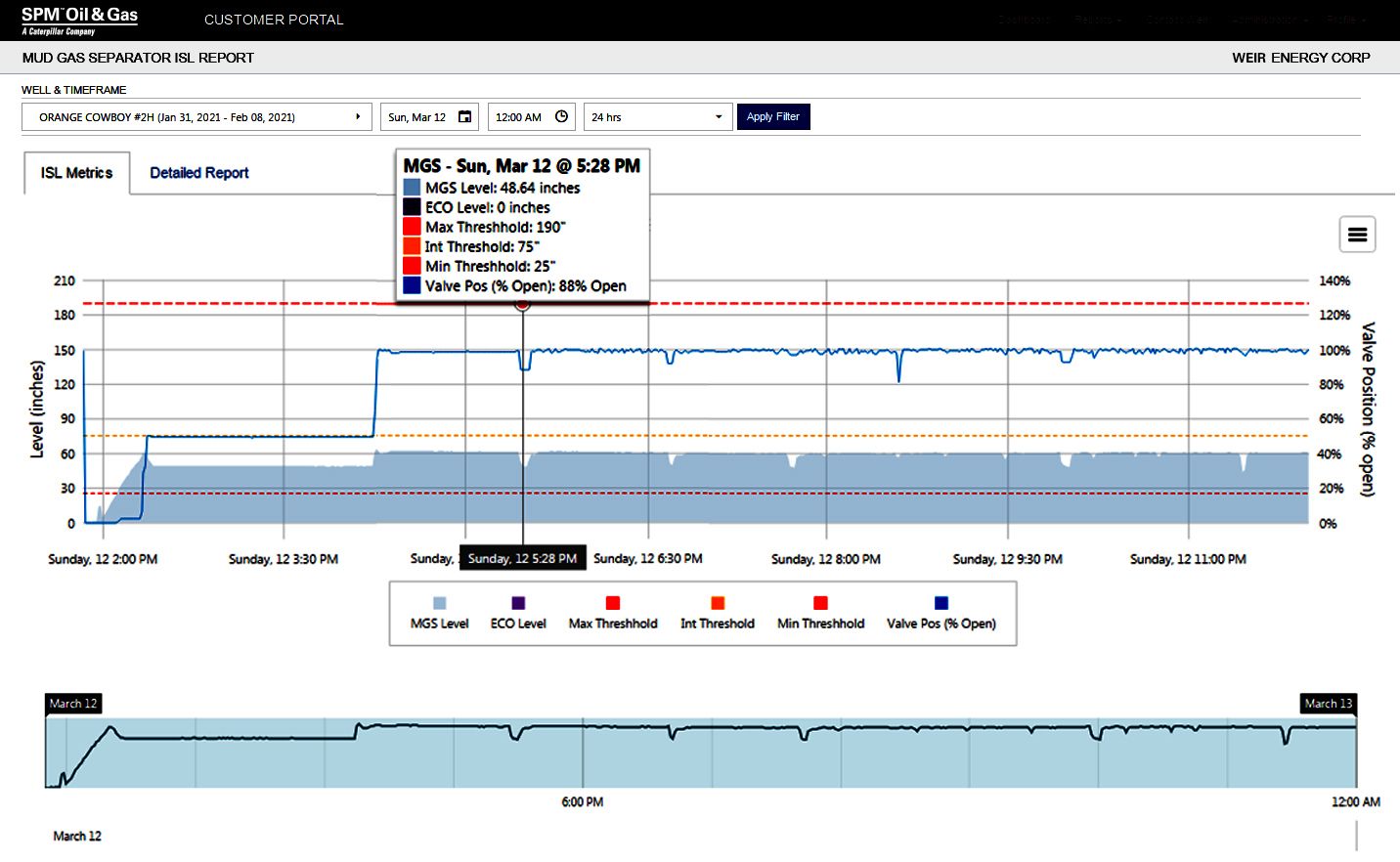
Task: Click the clock icon in the time field
Action: pyautogui.click(x=561, y=117)
